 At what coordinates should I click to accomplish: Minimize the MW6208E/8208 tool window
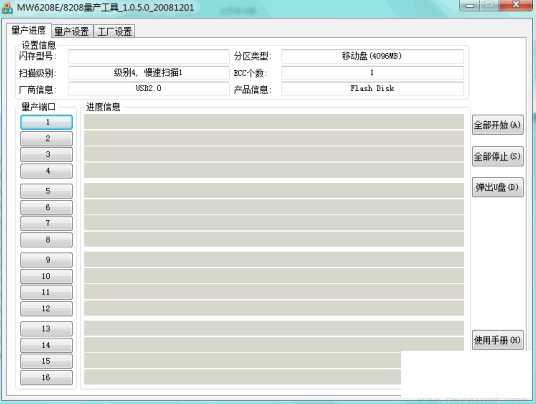coord(470,5)
